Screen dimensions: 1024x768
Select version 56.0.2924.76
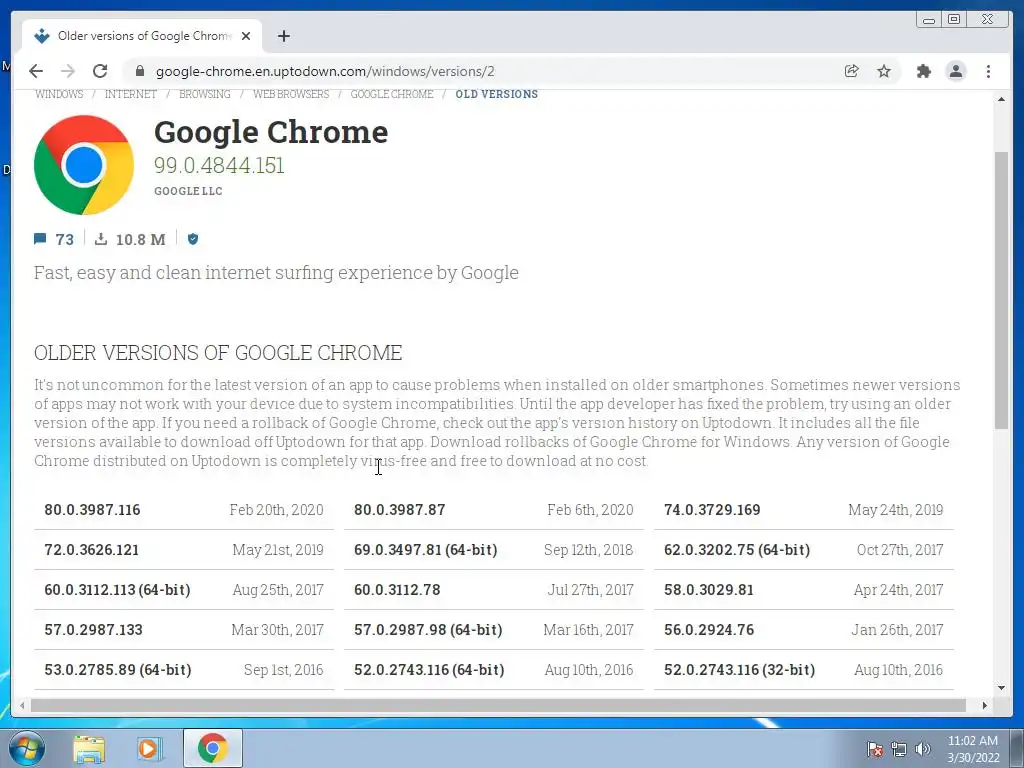tap(709, 630)
